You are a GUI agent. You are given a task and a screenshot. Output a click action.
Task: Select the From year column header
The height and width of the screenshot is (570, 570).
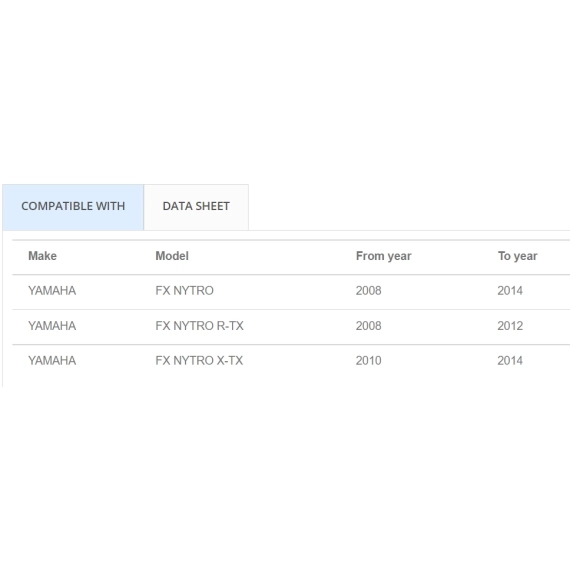pyautogui.click(x=384, y=256)
